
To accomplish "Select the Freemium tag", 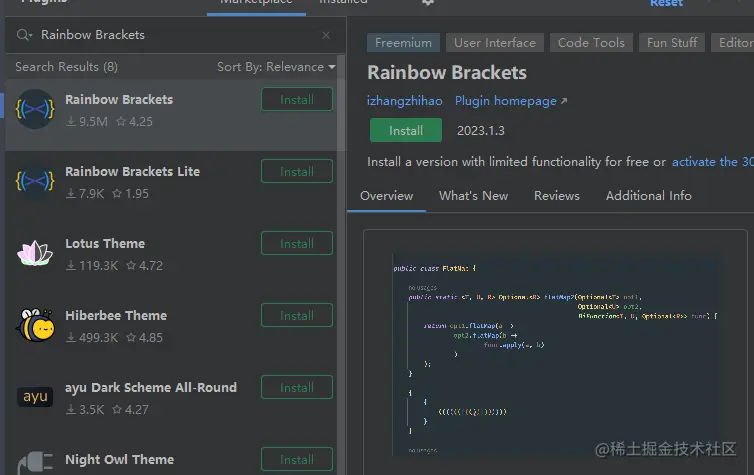I will pos(403,43).
